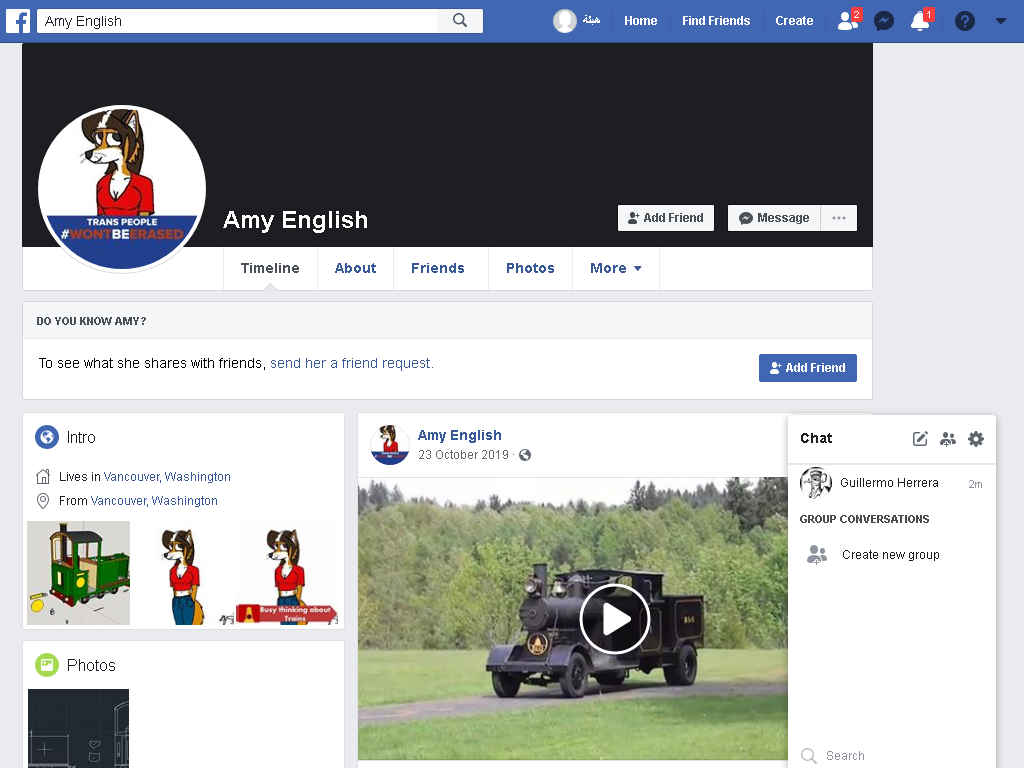The image size is (1024, 768).
Task: Open the green train model featured photo
Action: [x=78, y=573]
